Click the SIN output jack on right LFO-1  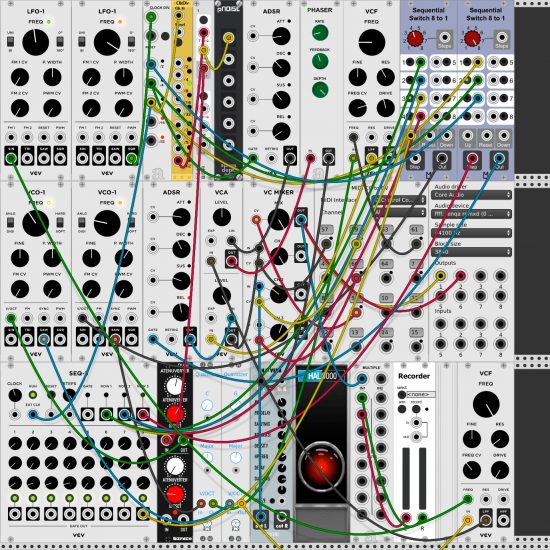coord(82,159)
